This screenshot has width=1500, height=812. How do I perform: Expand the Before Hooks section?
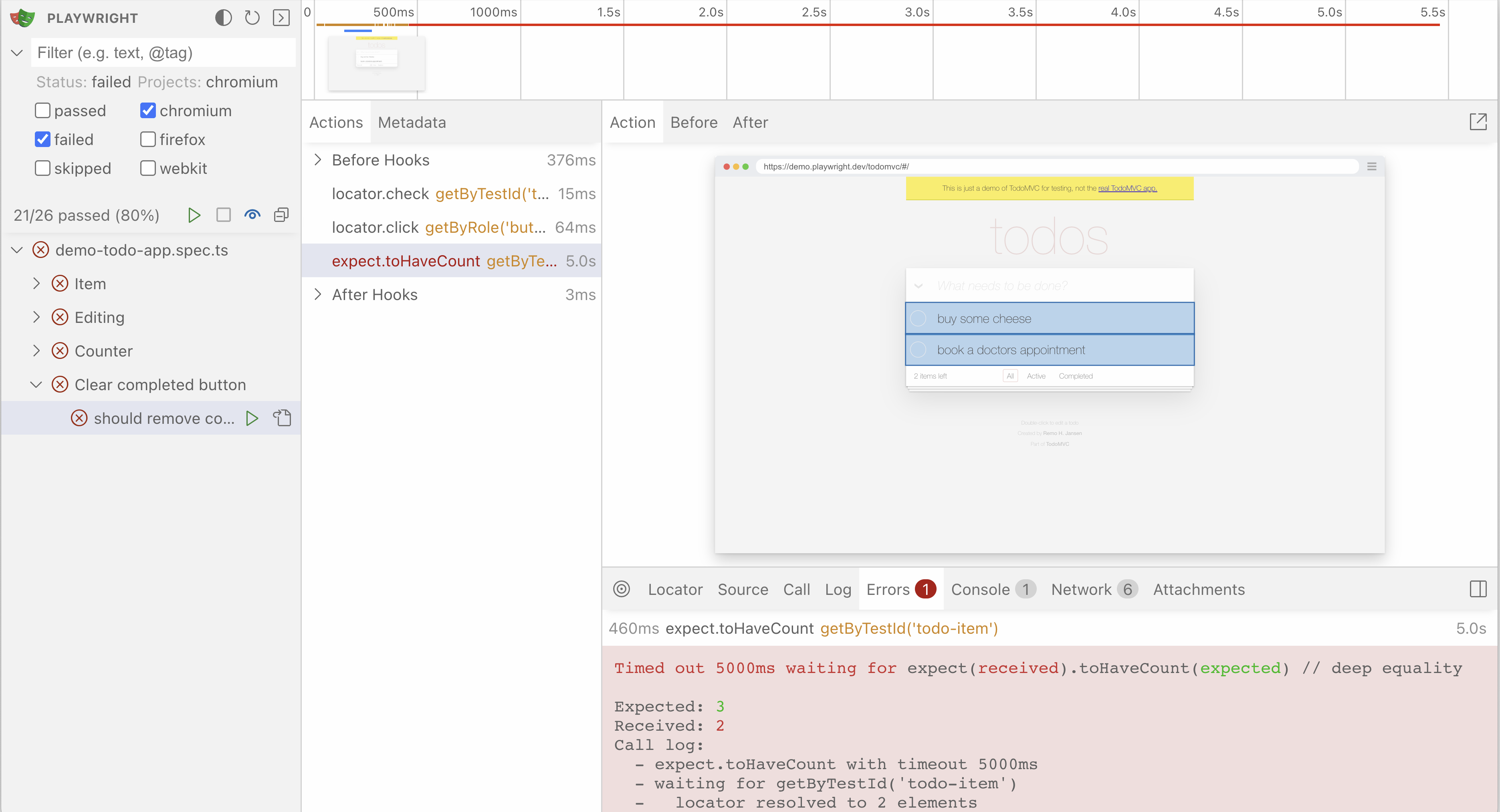[x=318, y=159]
